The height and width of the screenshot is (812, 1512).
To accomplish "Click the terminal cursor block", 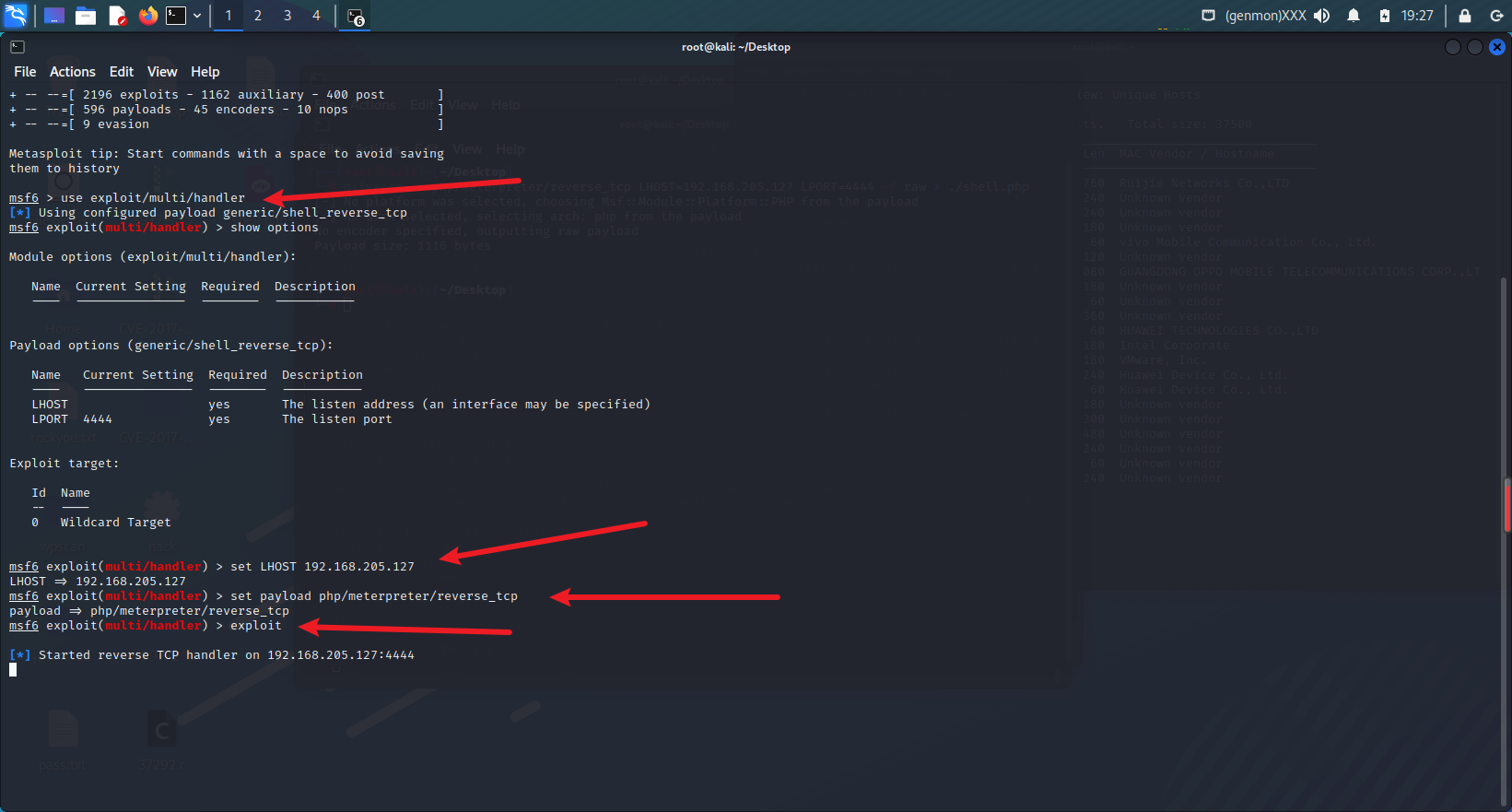I will (13, 670).
